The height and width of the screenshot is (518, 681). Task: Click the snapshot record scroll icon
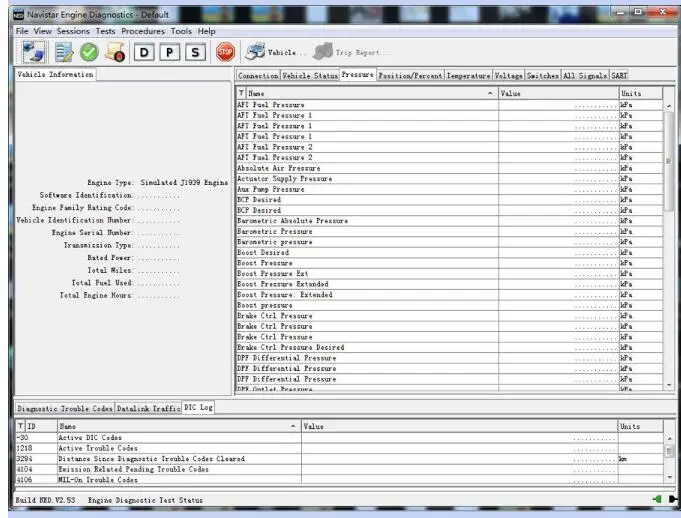[116, 53]
